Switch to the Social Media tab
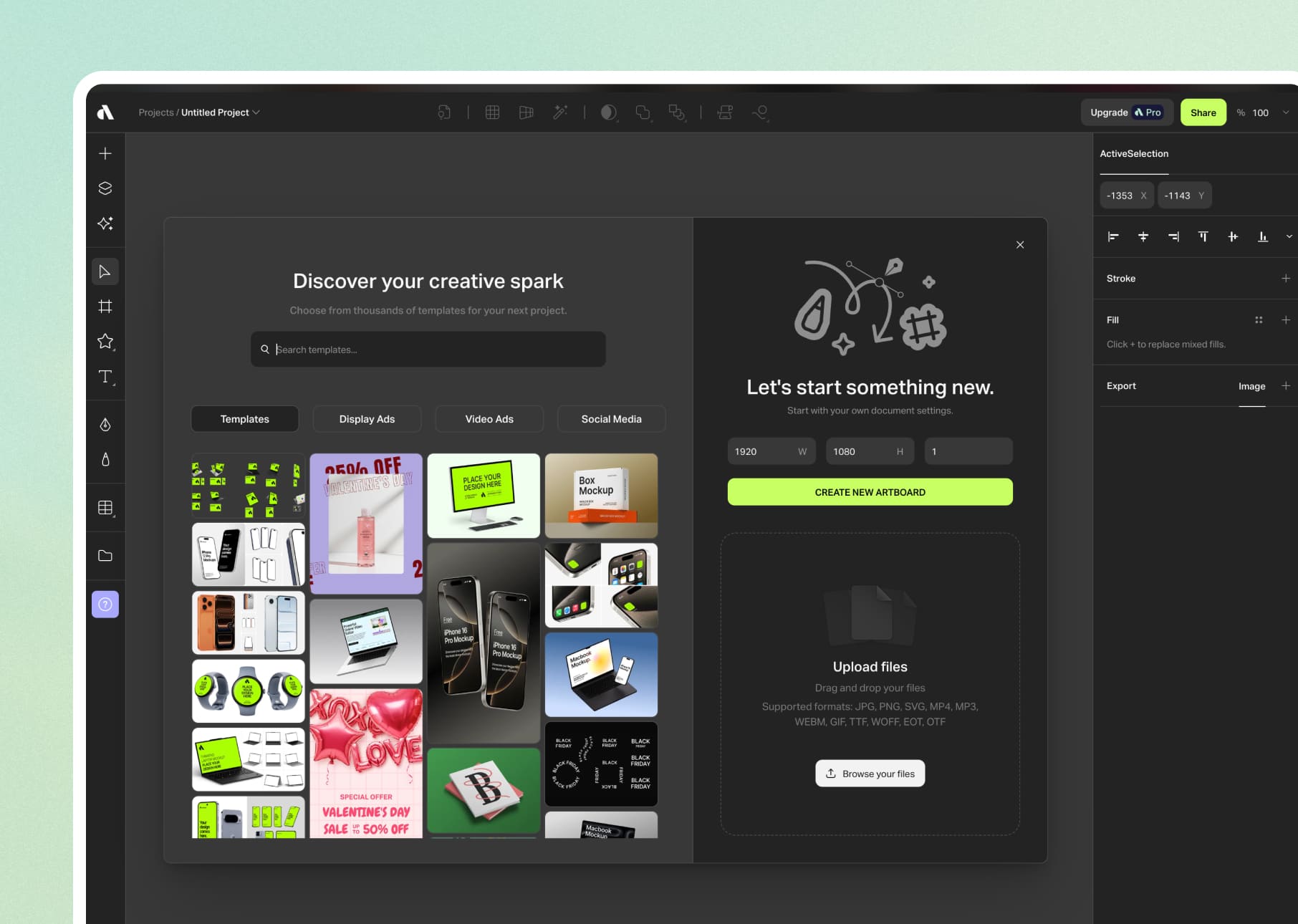The width and height of the screenshot is (1298, 924). [x=612, y=419]
